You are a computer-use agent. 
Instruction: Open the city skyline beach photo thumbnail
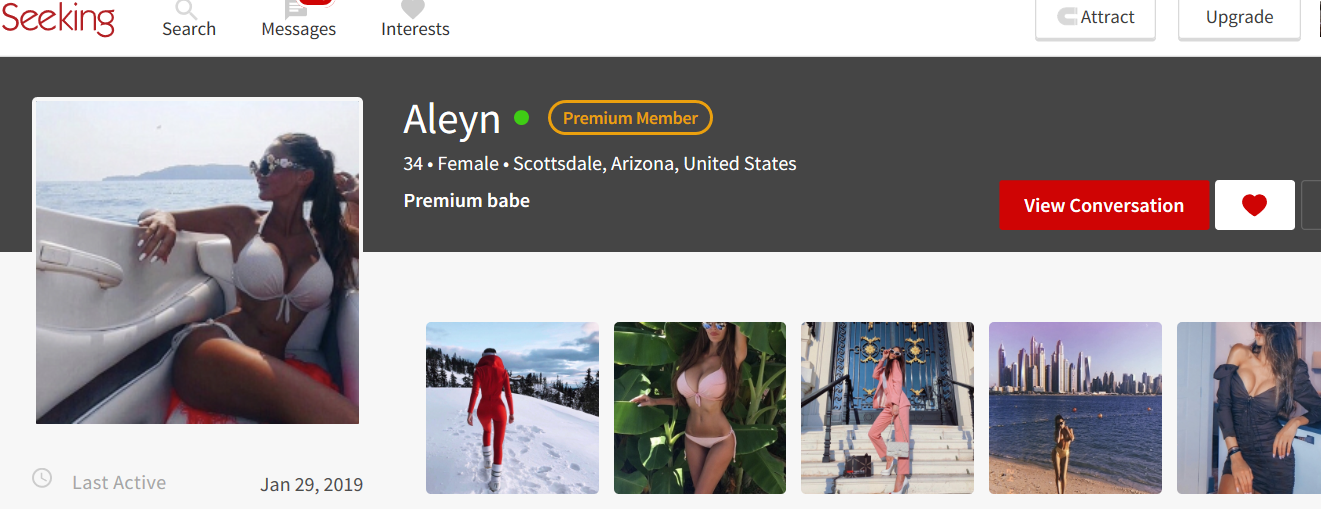coord(1075,408)
